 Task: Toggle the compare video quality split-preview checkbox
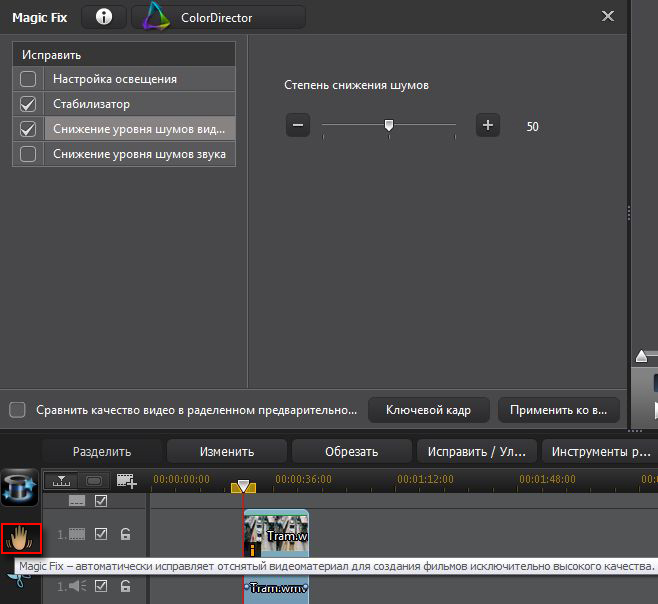(17, 410)
